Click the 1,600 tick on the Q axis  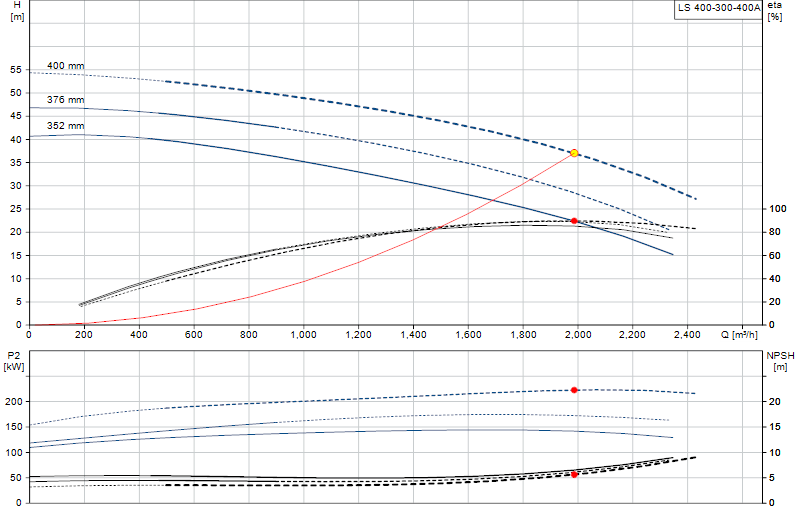(468, 335)
